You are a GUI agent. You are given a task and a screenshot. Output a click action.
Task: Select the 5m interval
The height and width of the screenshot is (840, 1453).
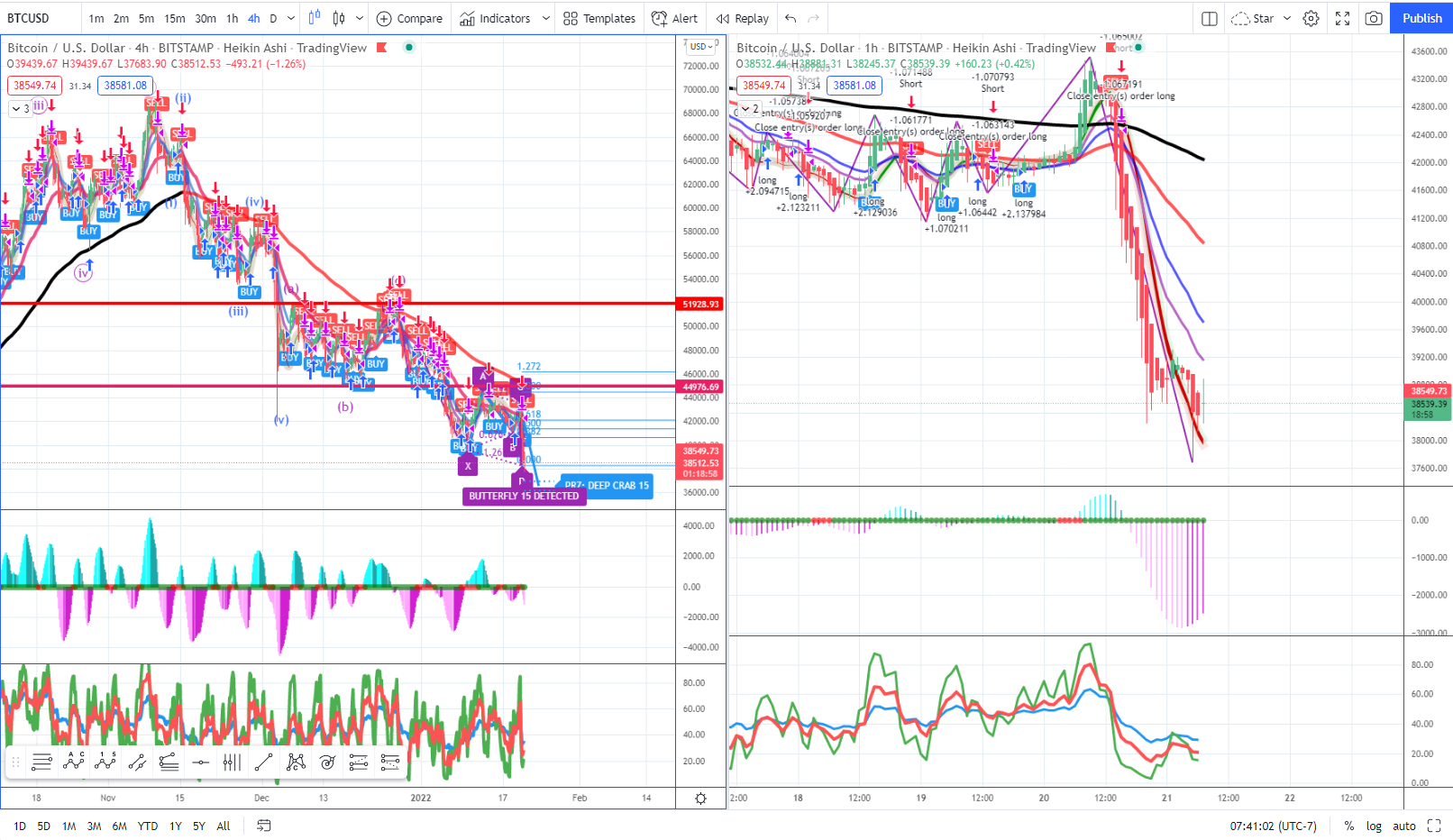click(x=146, y=18)
